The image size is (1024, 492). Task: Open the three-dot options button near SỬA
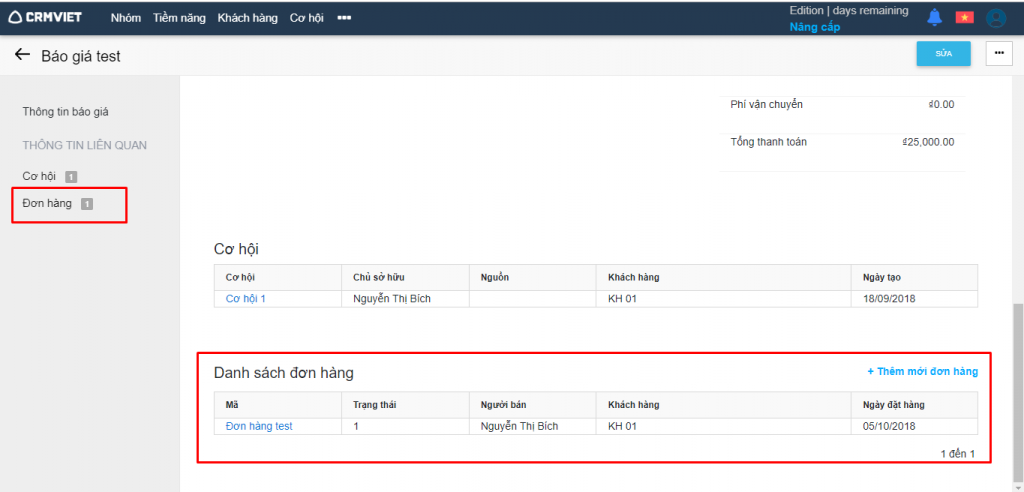tap(998, 53)
